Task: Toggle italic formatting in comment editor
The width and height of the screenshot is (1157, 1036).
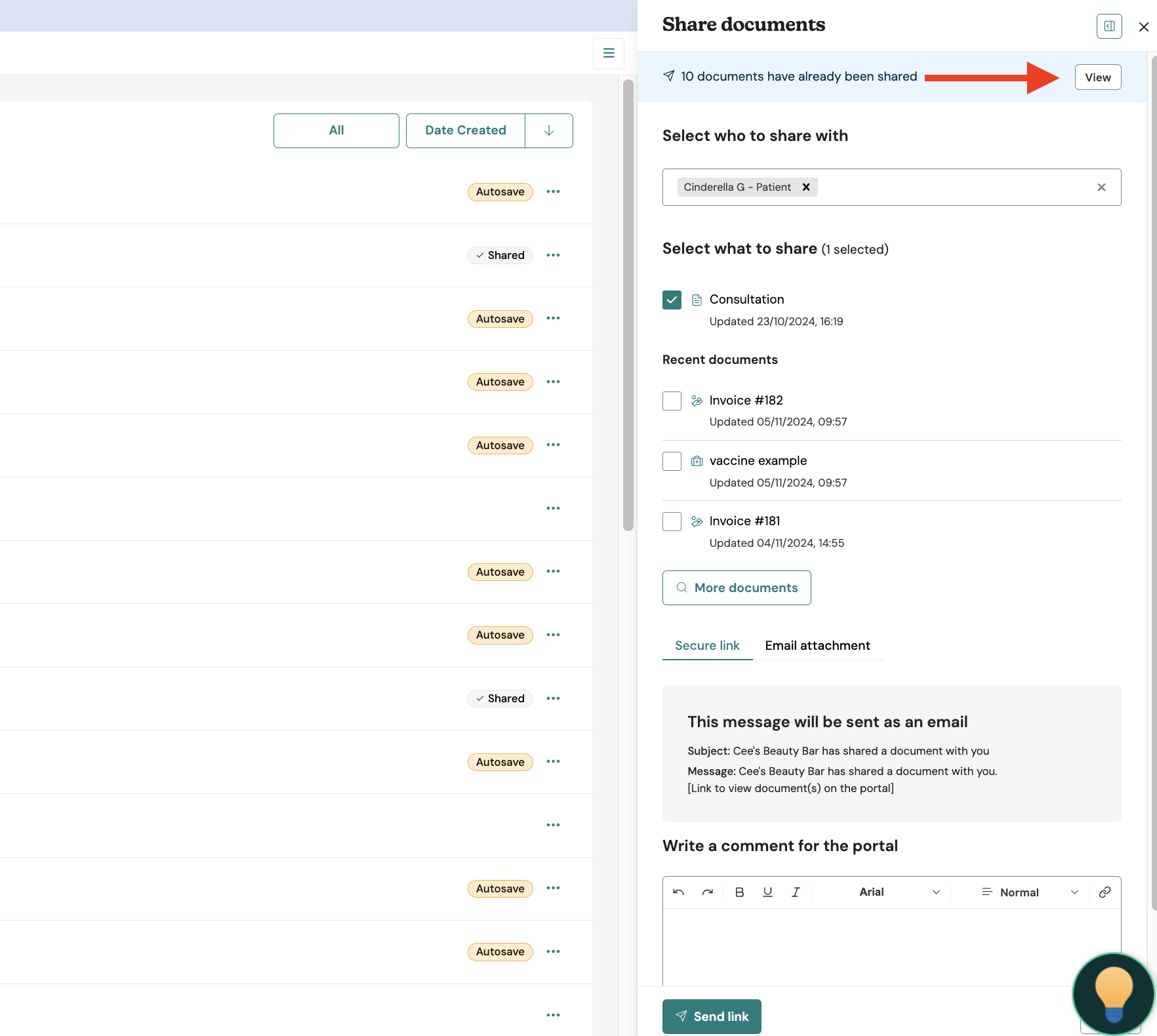Action: [x=796, y=892]
